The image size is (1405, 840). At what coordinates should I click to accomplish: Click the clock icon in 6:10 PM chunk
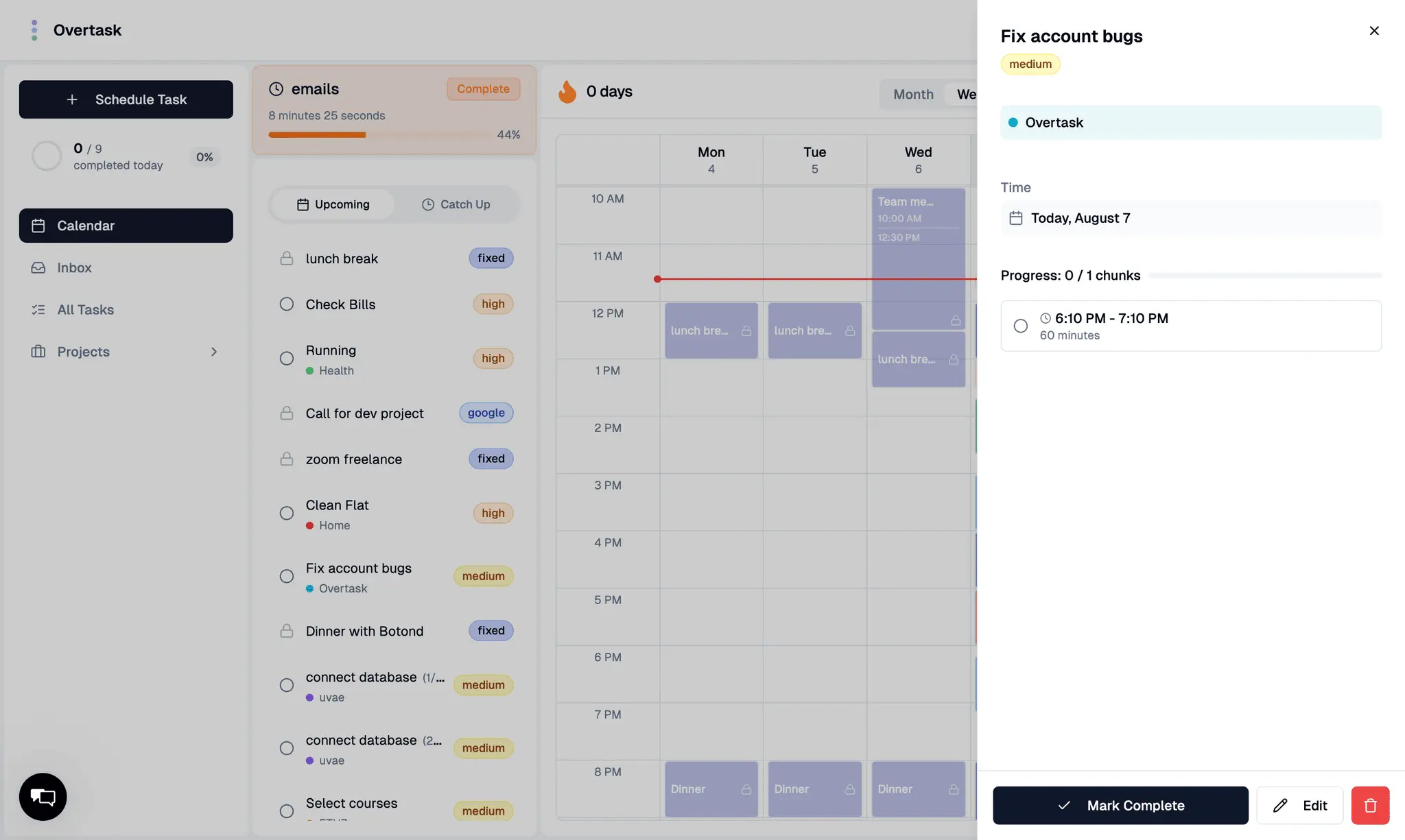tap(1046, 318)
